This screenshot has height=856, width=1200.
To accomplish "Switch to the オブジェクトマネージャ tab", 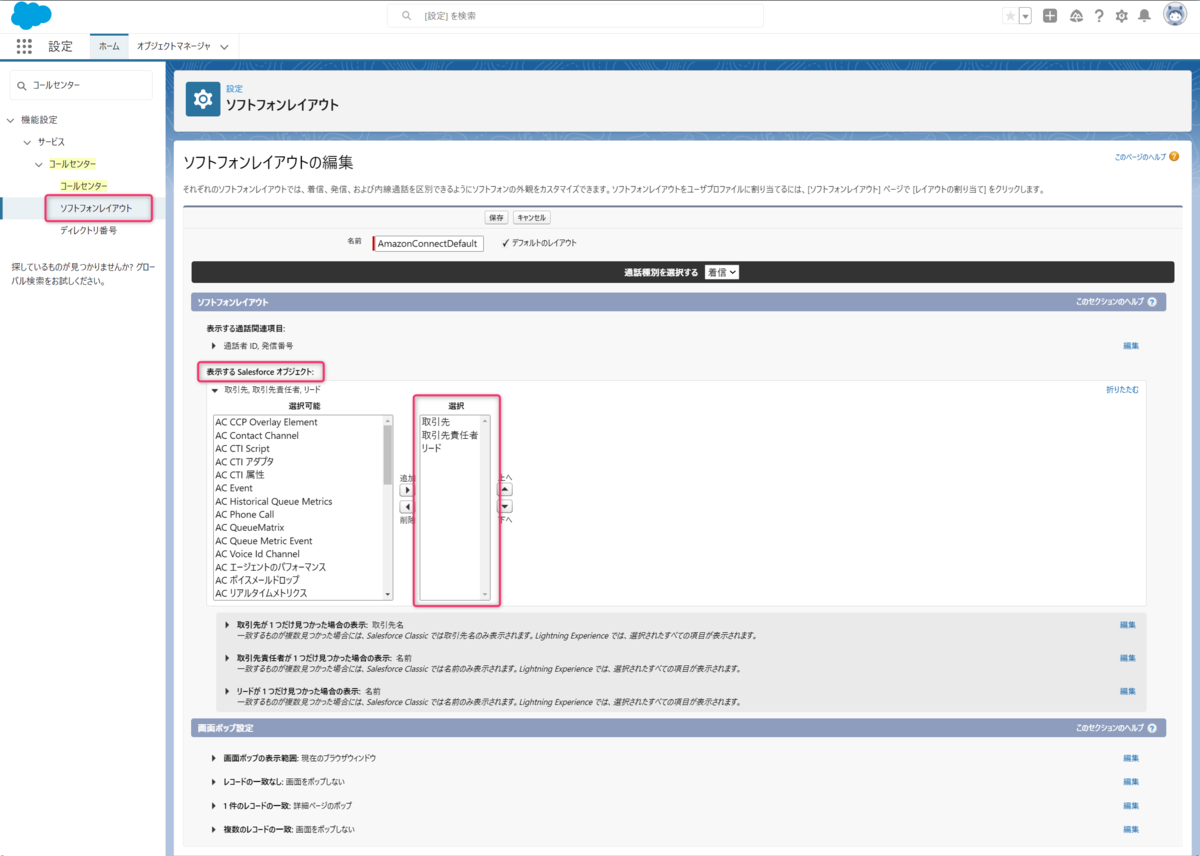I will (x=174, y=46).
